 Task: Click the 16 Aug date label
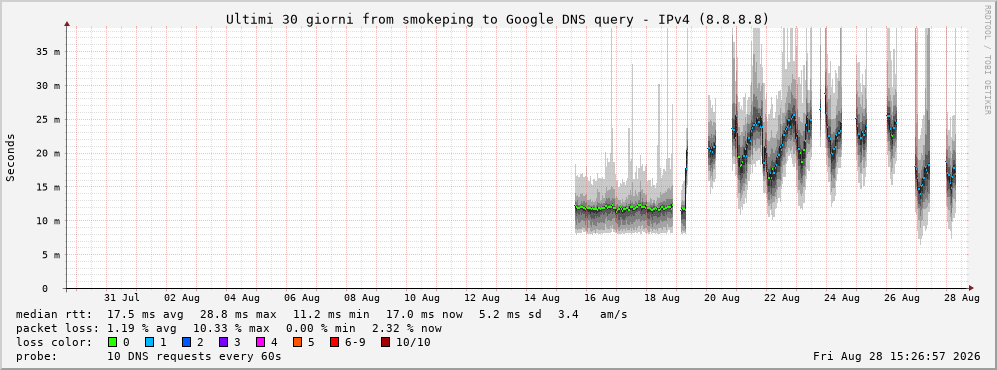[x=602, y=297]
